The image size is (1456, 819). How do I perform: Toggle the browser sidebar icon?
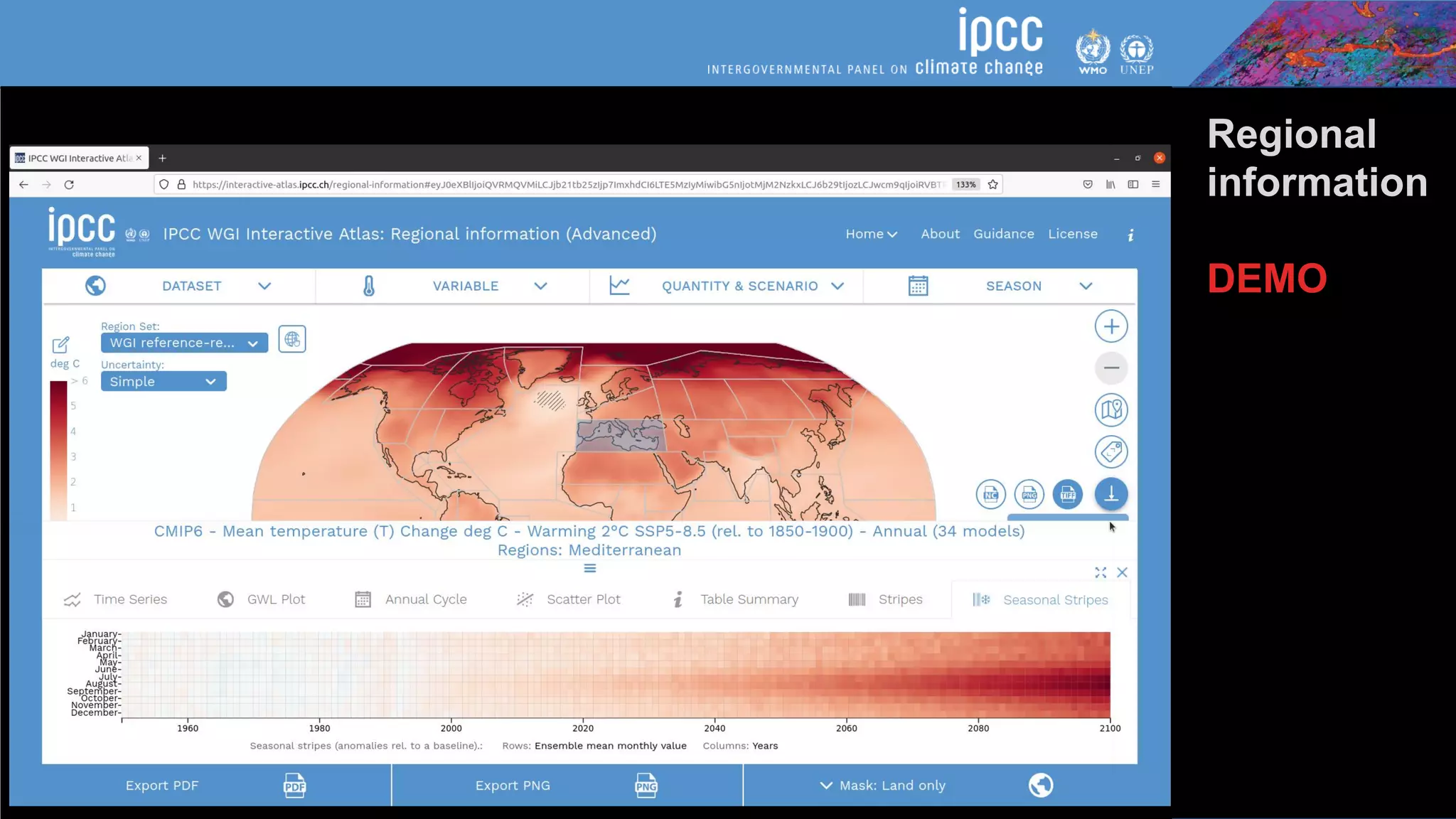[1133, 184]
